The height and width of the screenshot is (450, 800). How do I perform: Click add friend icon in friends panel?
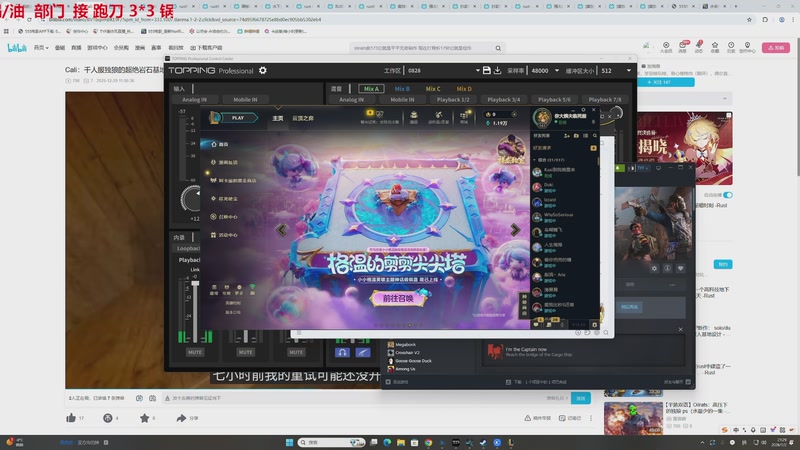(x=567, y=136)
